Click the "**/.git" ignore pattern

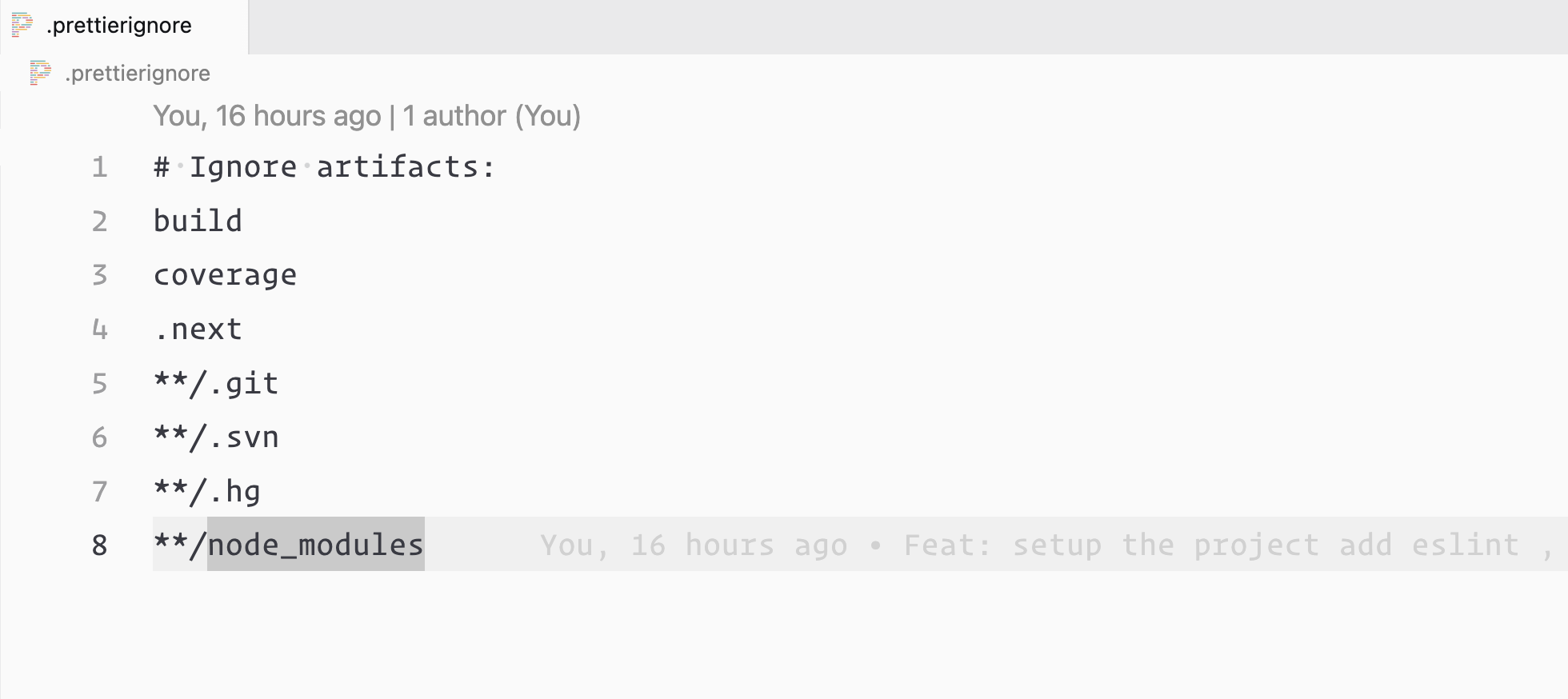216,384
